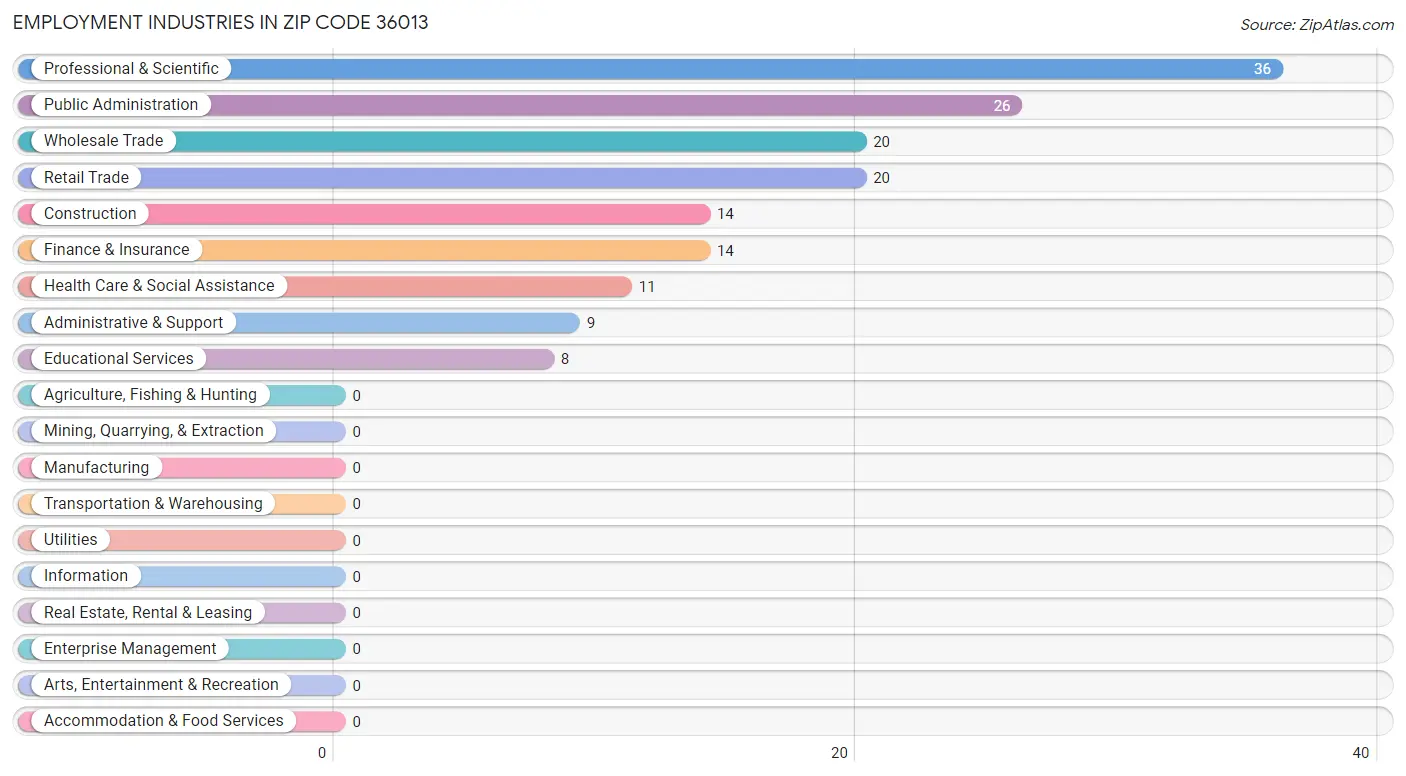Click the orange Finance & Insurance bar
Screen dimensions: 1406x776
coord(364,250)
